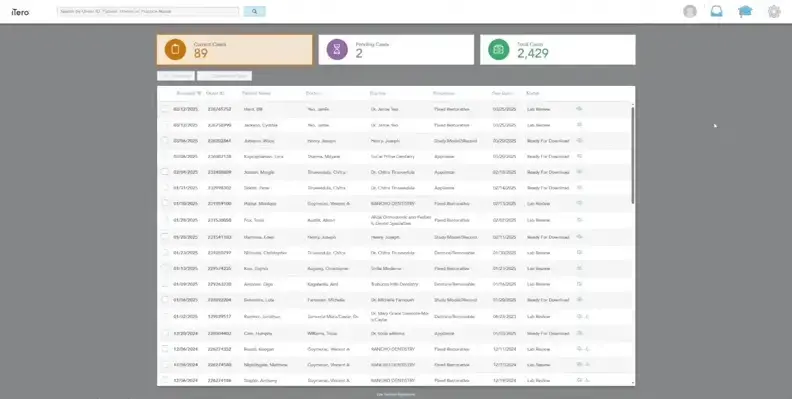Click the orange clipboard Current Cases icon
The image size is (792, 399).
pos(175,49)
